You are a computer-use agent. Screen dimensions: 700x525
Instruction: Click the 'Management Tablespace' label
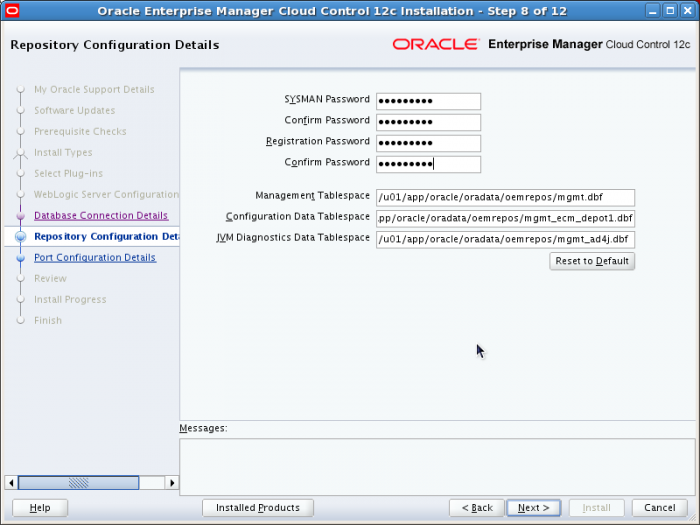click(312, 196)
